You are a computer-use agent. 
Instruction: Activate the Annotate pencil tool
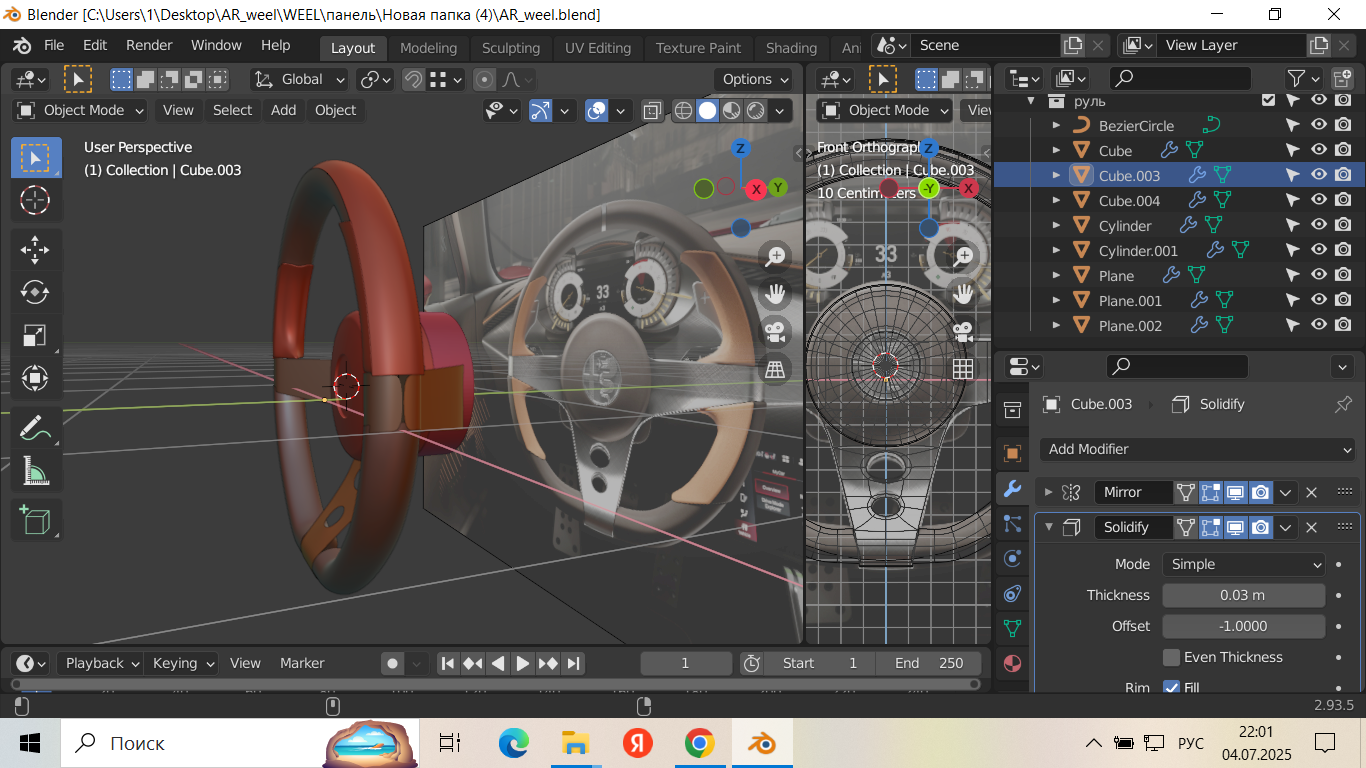[35, 428]
